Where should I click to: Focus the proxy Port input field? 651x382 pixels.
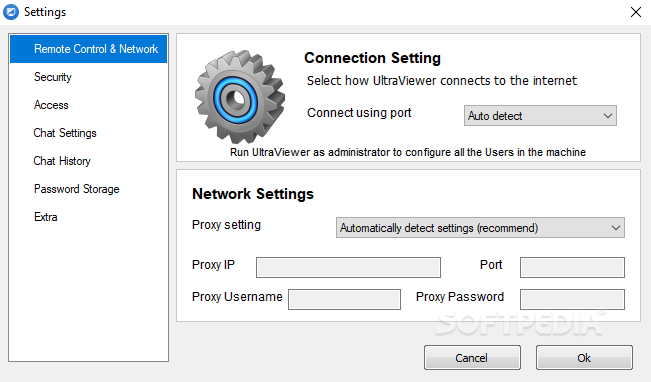pyautogui.click(x=572, y=267)
